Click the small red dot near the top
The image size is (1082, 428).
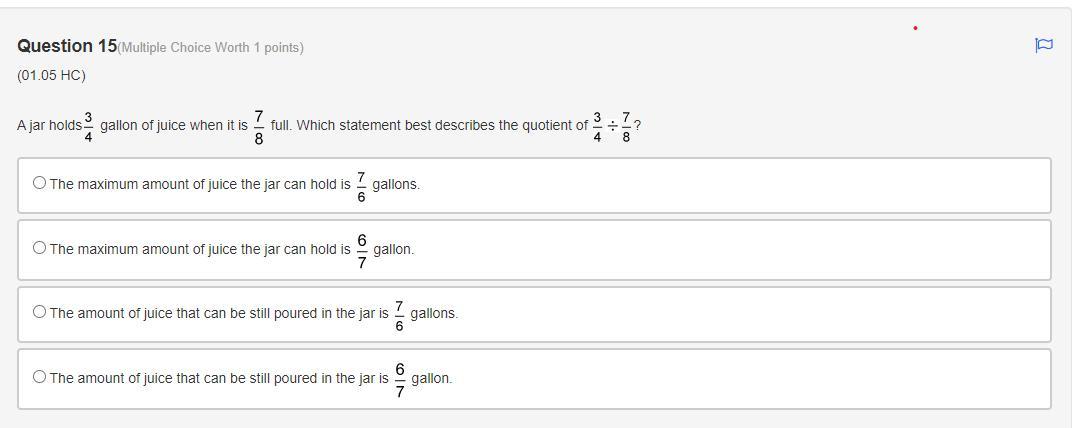tap(915, 28)
